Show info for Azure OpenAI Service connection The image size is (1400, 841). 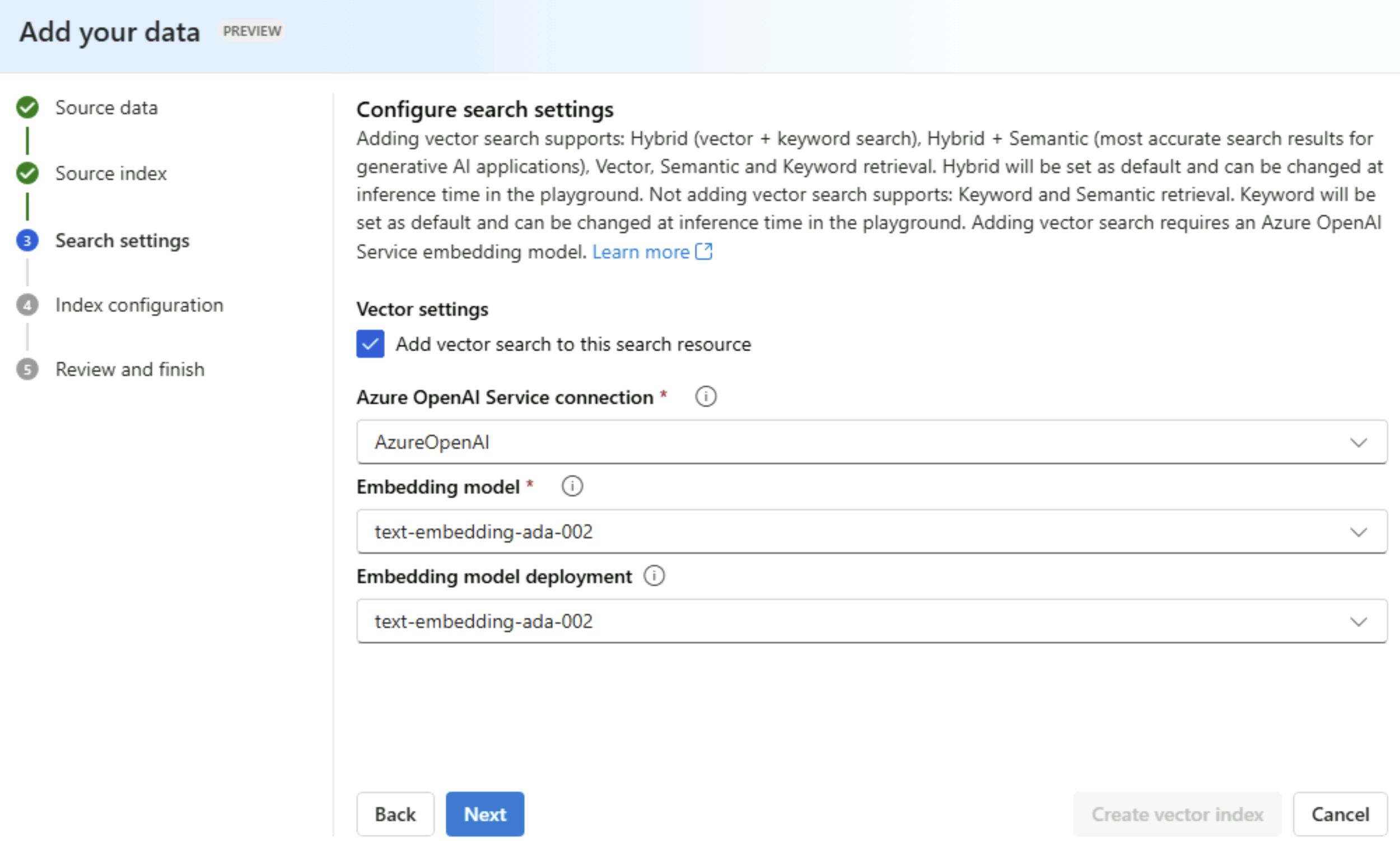(706, 396)
